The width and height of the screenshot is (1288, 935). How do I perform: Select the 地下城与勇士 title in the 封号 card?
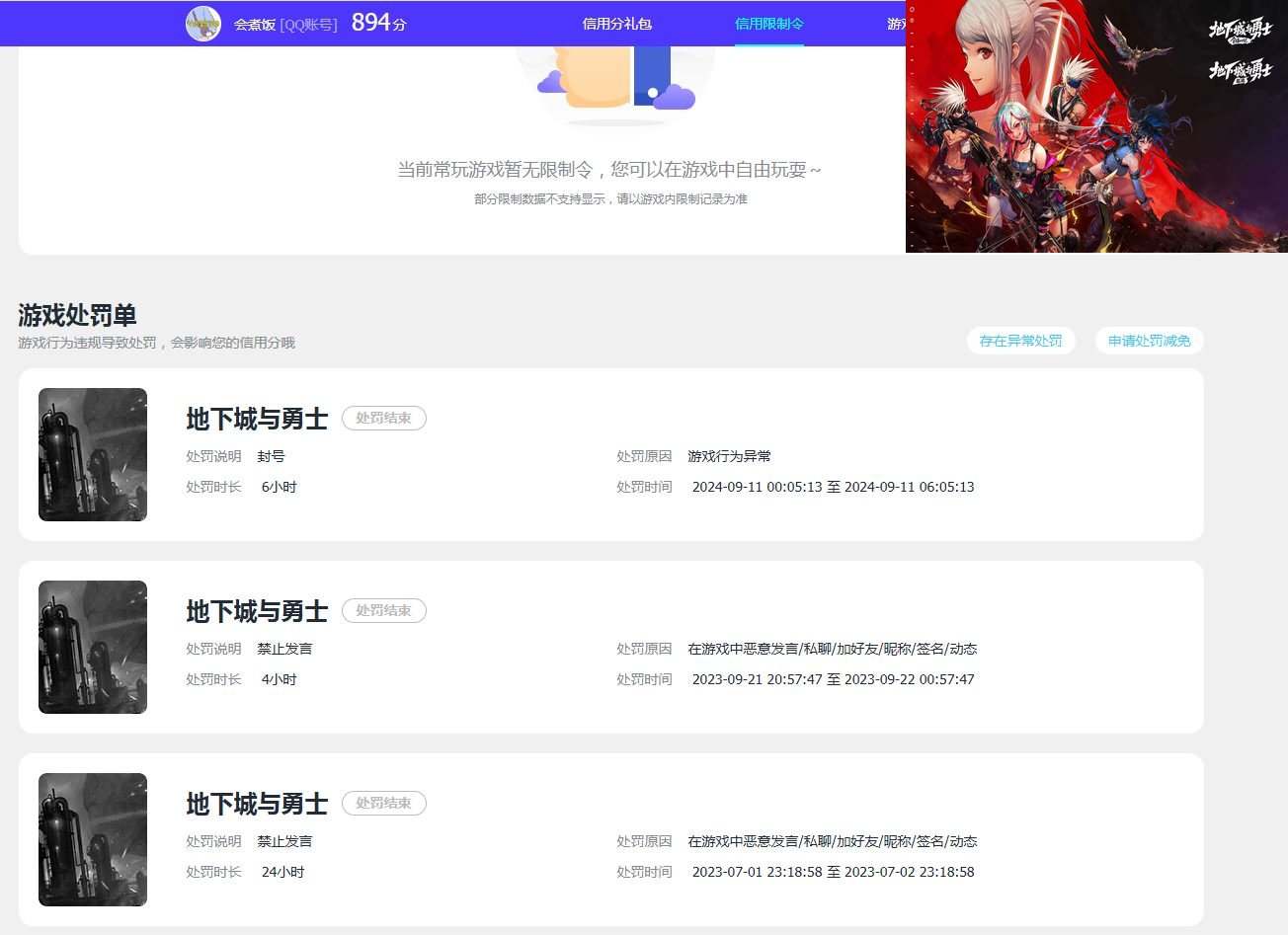[257, 419]
